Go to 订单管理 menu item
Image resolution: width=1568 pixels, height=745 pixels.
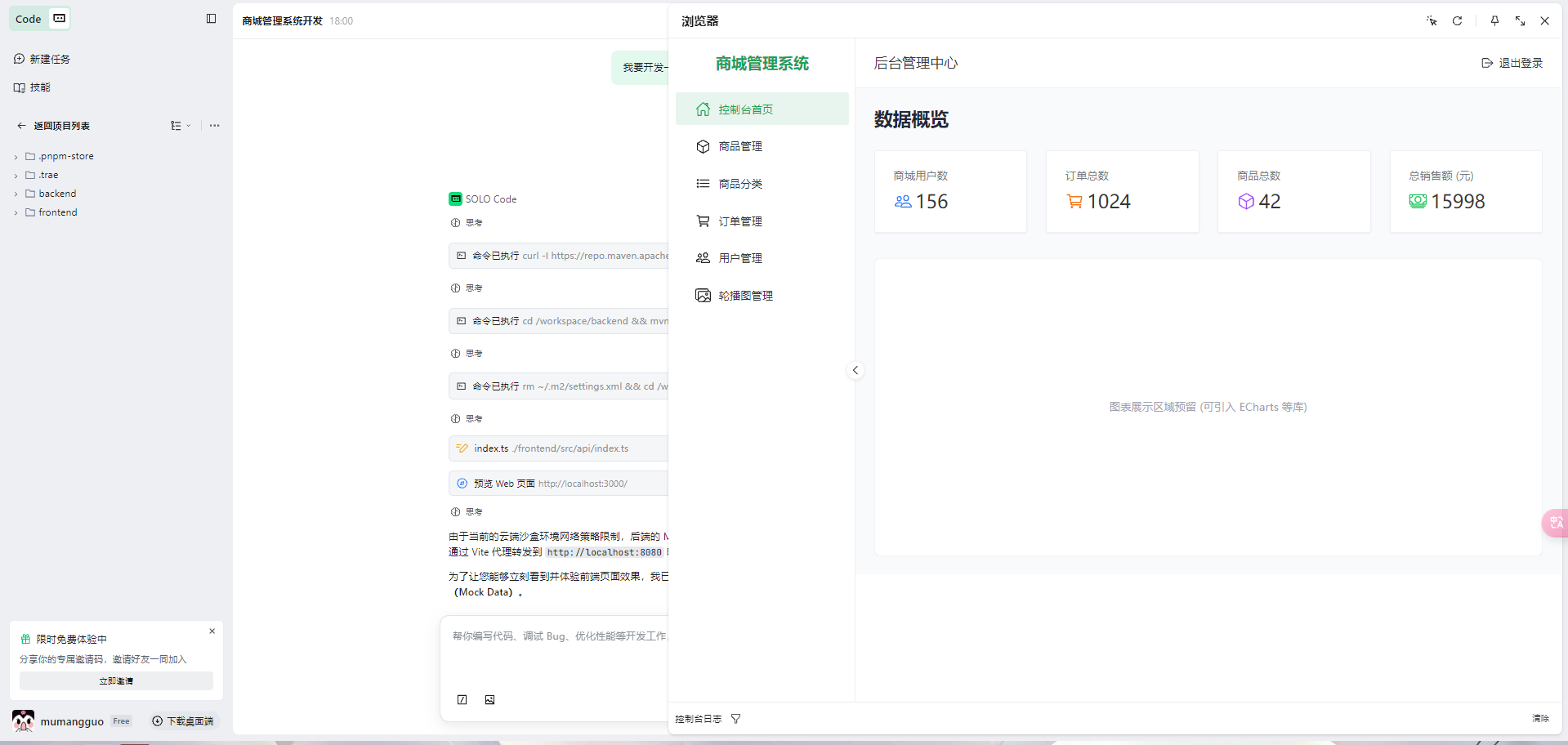pyautogui.click(x=740, y=221)
